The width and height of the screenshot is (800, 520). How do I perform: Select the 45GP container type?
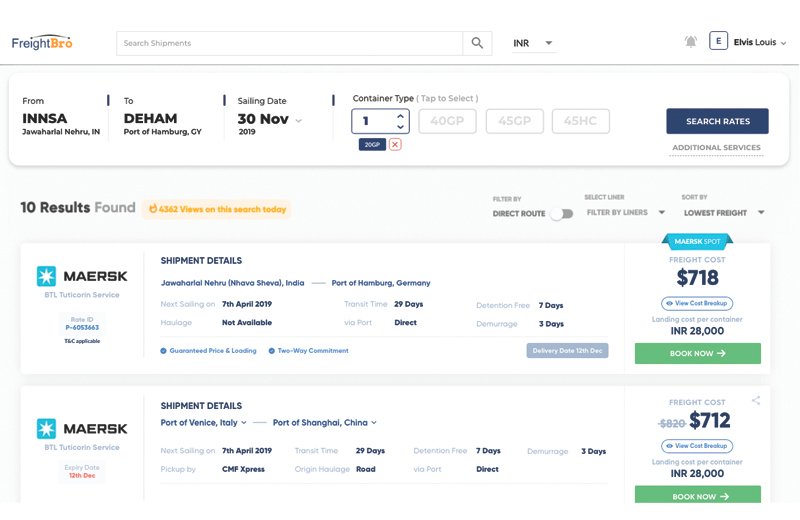click(515, 121)
